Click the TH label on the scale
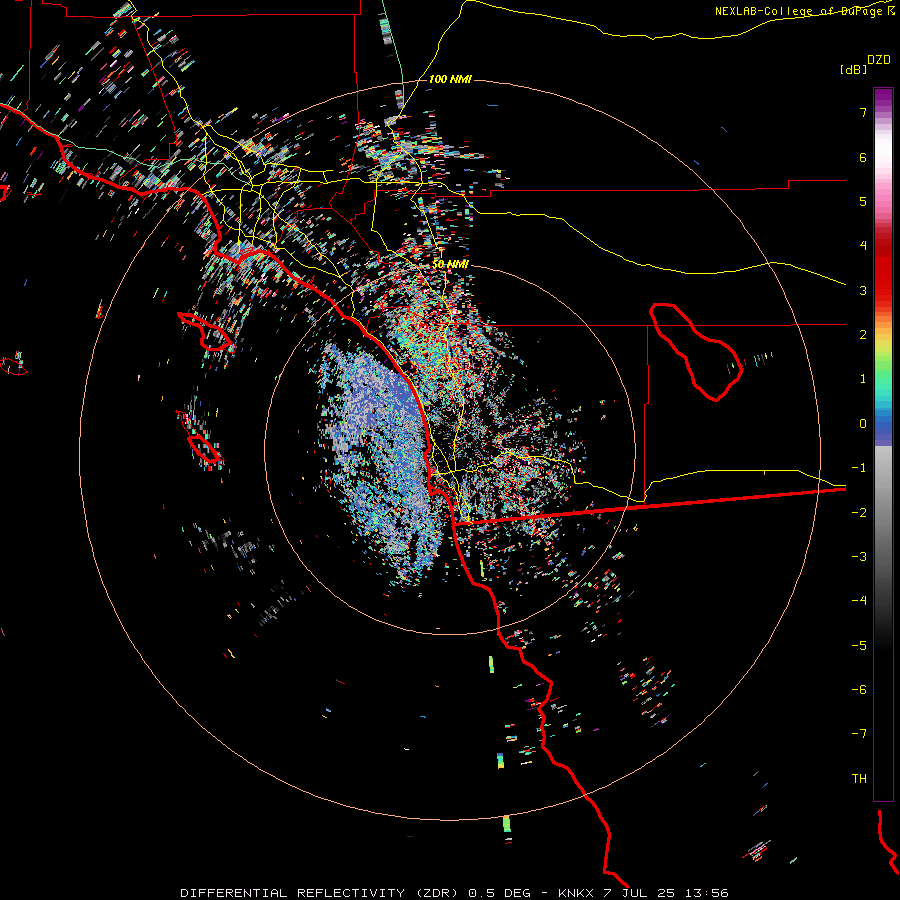Screen dimensions: 900x900 coord(859,779)
